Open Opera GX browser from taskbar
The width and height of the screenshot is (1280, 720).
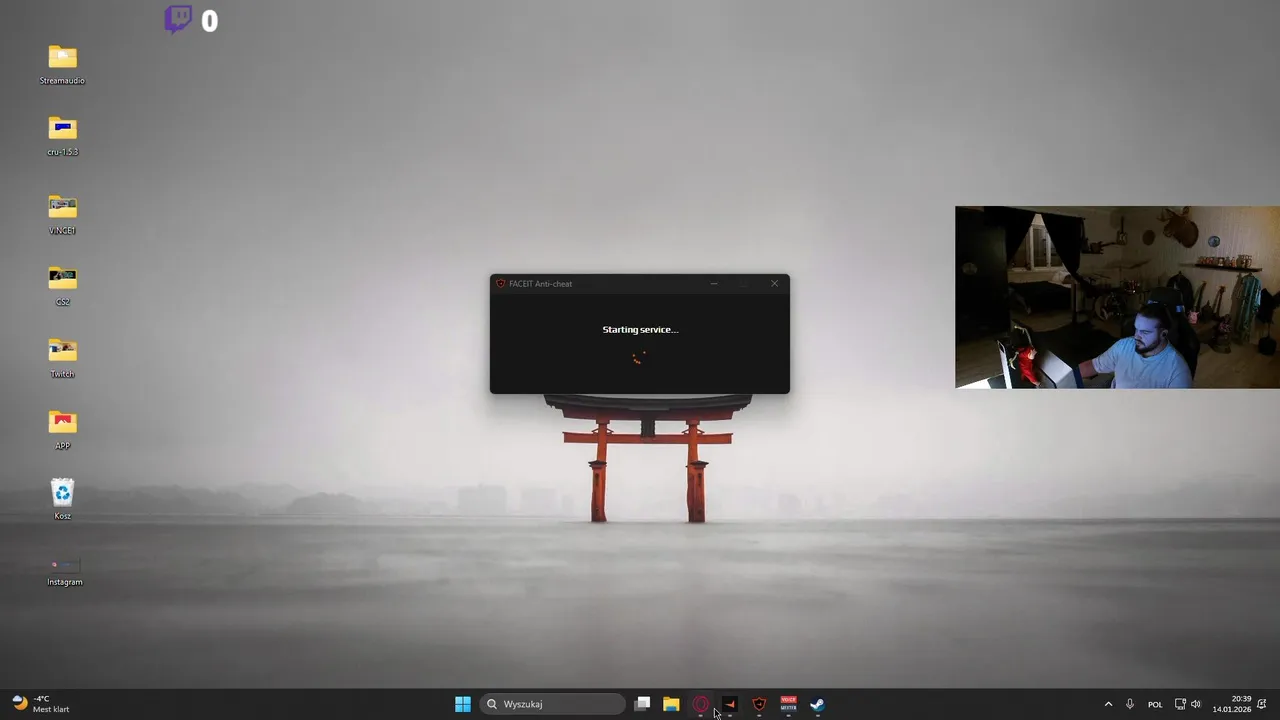click(700, 704)
